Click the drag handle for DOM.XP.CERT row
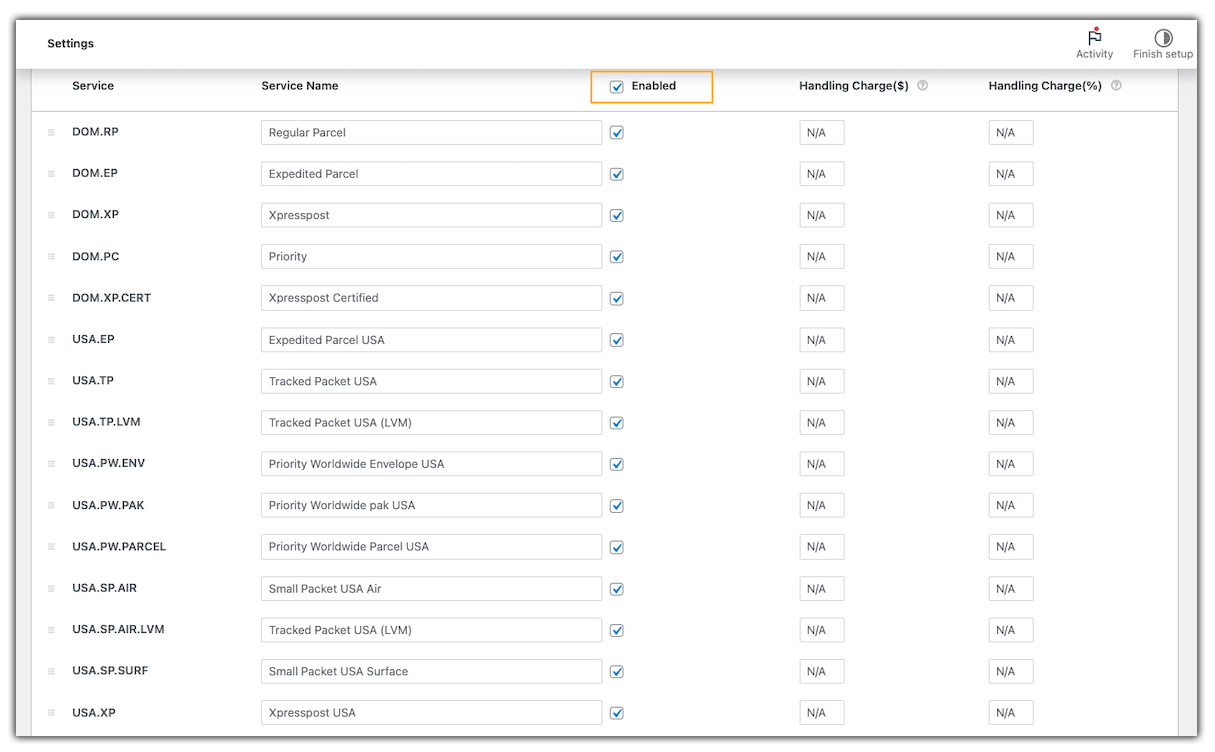 click(x=51, y=299)
